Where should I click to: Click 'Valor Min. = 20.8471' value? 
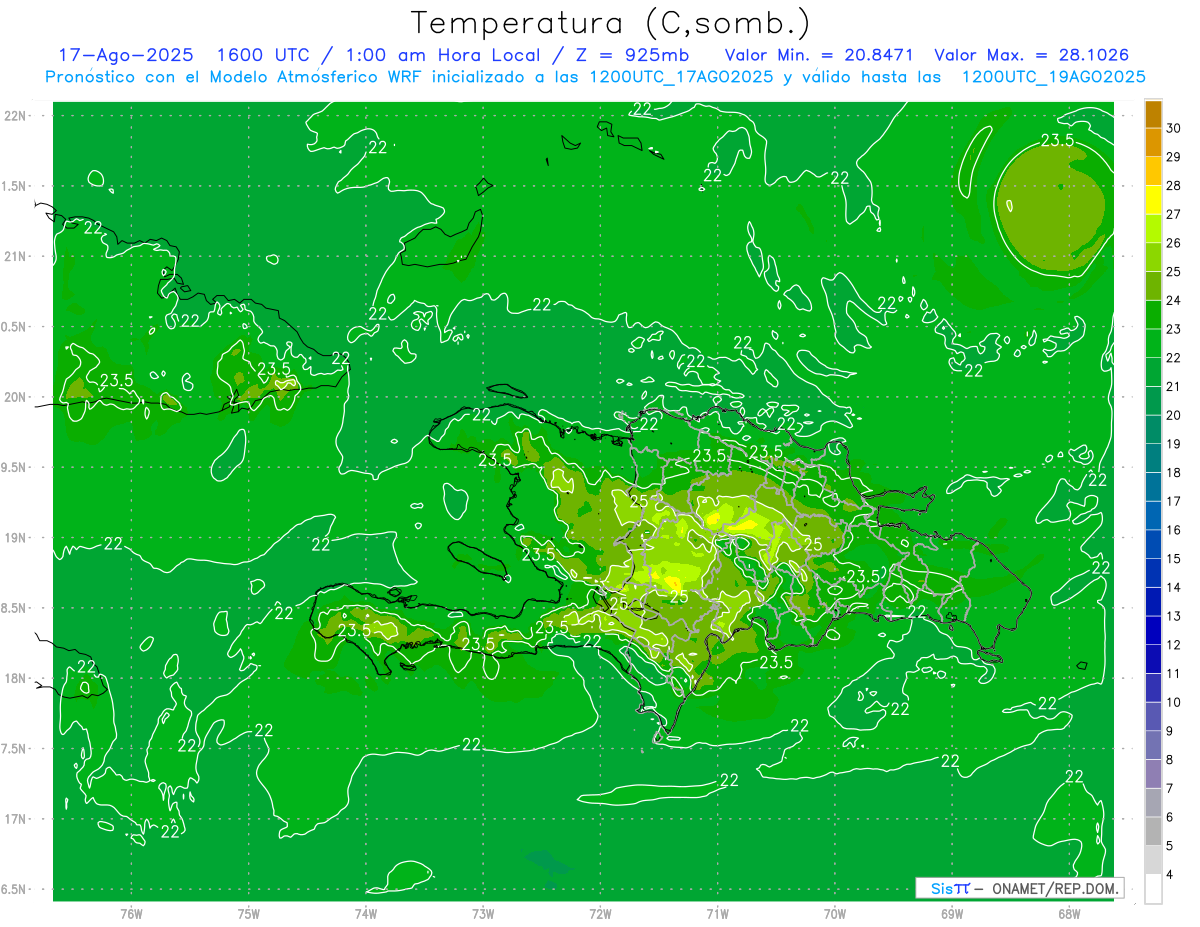pyautogui.click(x=818, y=55)
